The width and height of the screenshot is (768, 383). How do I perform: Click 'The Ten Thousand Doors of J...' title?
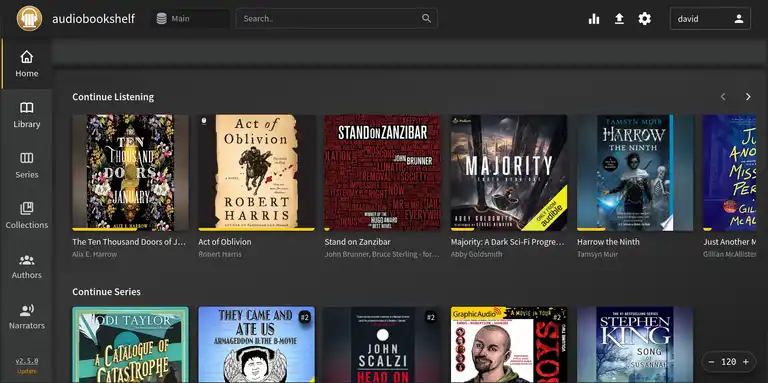[129, 242]
